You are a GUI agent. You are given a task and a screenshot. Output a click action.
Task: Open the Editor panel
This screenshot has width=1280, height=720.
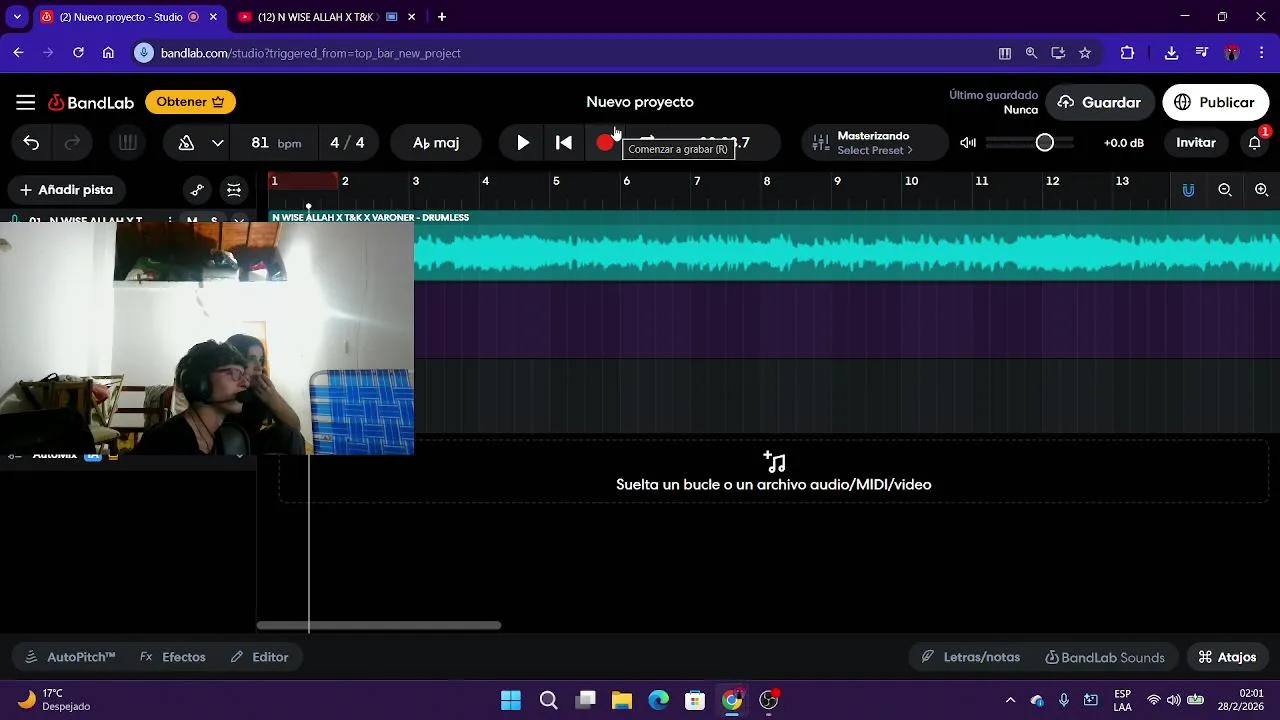[259, 657]
